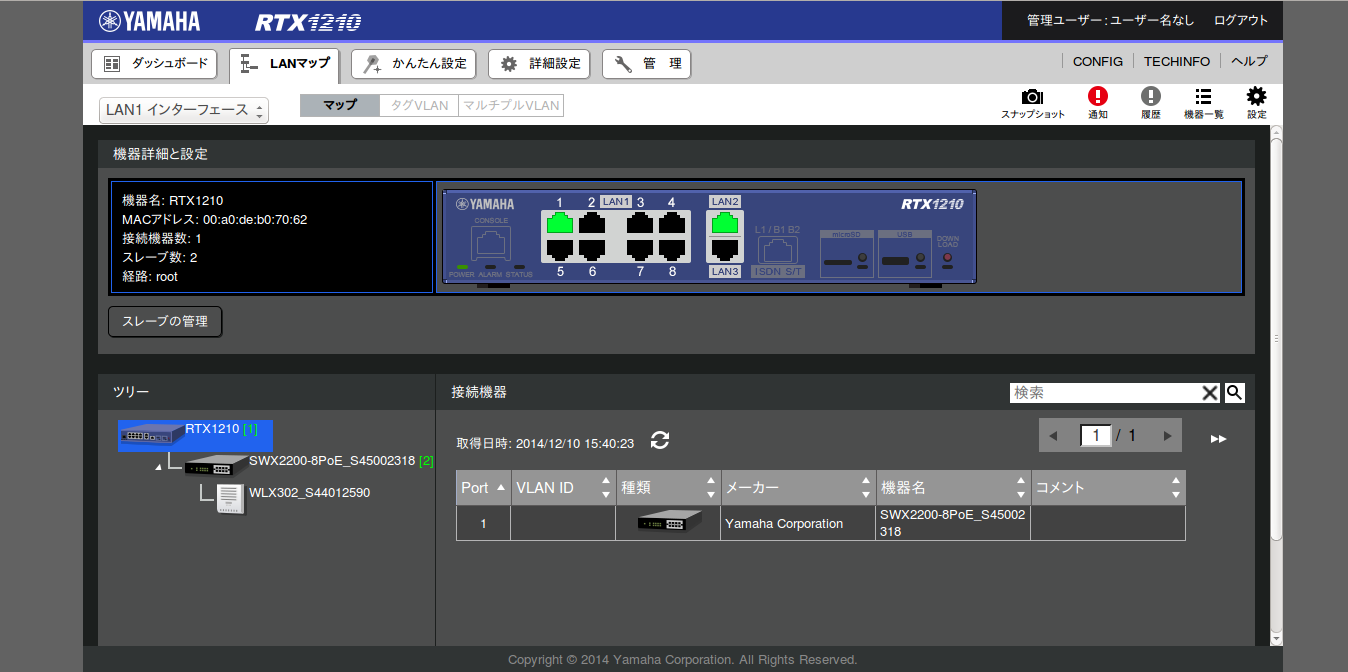Click the microSD slot on router image
Viewport: 1348px width, 672px height.
click(x=846, y=256)
